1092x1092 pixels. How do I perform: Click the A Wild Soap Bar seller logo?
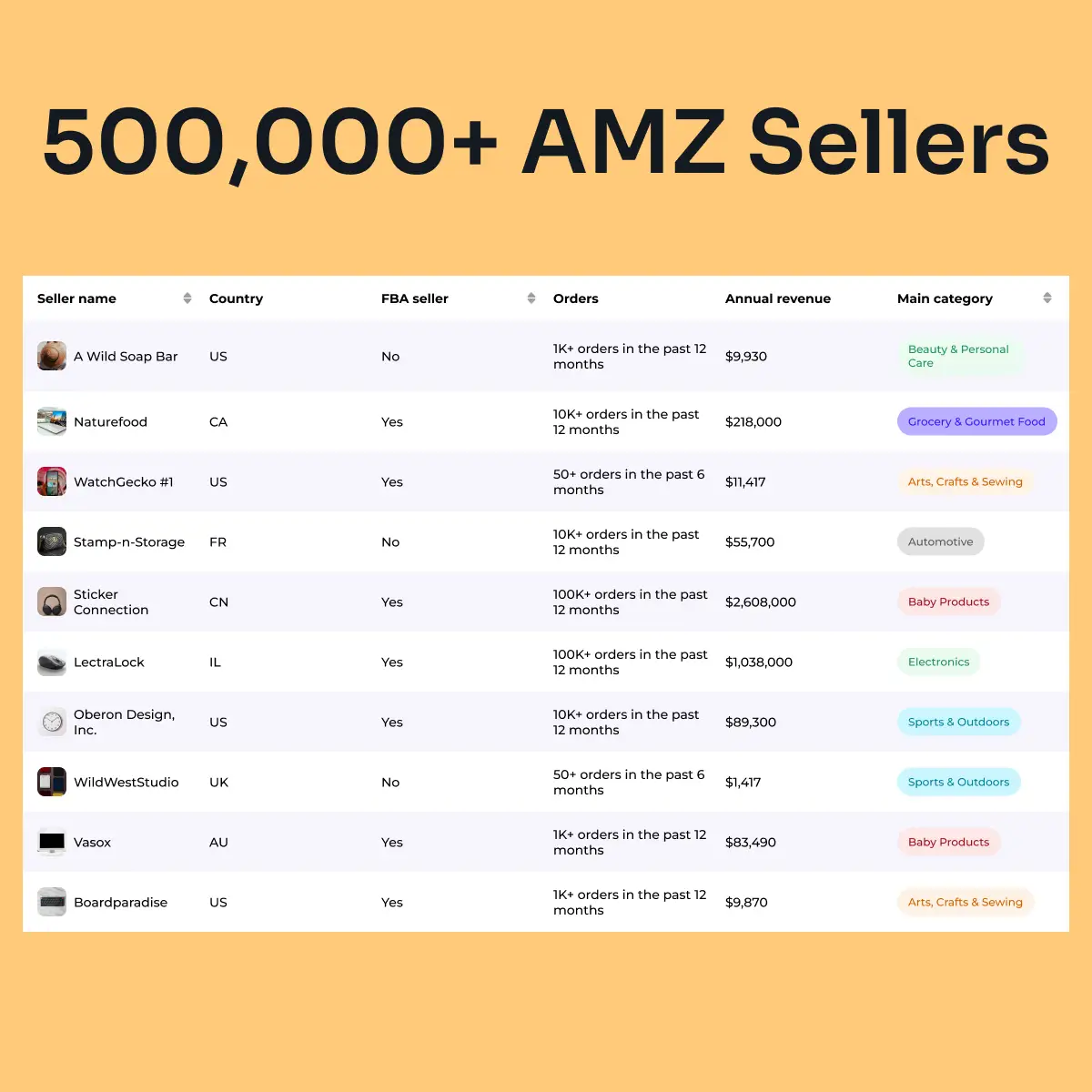click(52, 356)
